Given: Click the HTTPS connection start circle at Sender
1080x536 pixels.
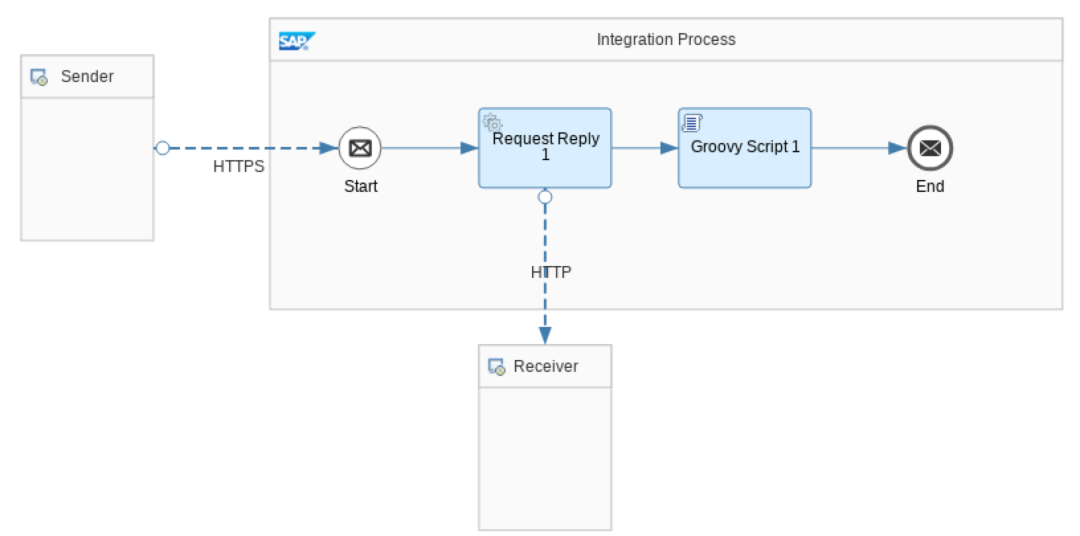Looking at the screenshot, I should (163, 148).
